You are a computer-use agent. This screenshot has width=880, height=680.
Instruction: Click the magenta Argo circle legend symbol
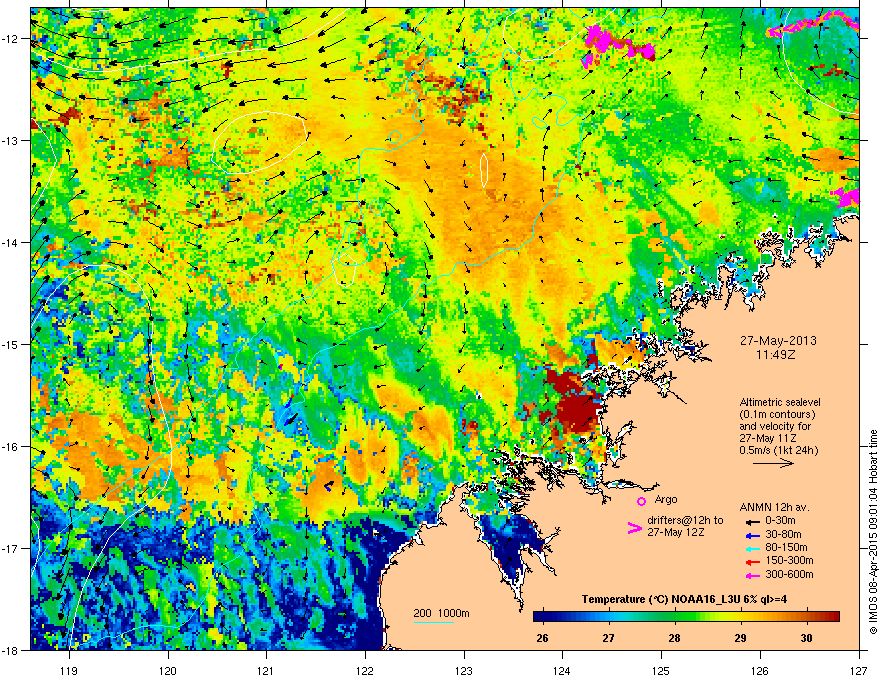(x=641, y=501)
